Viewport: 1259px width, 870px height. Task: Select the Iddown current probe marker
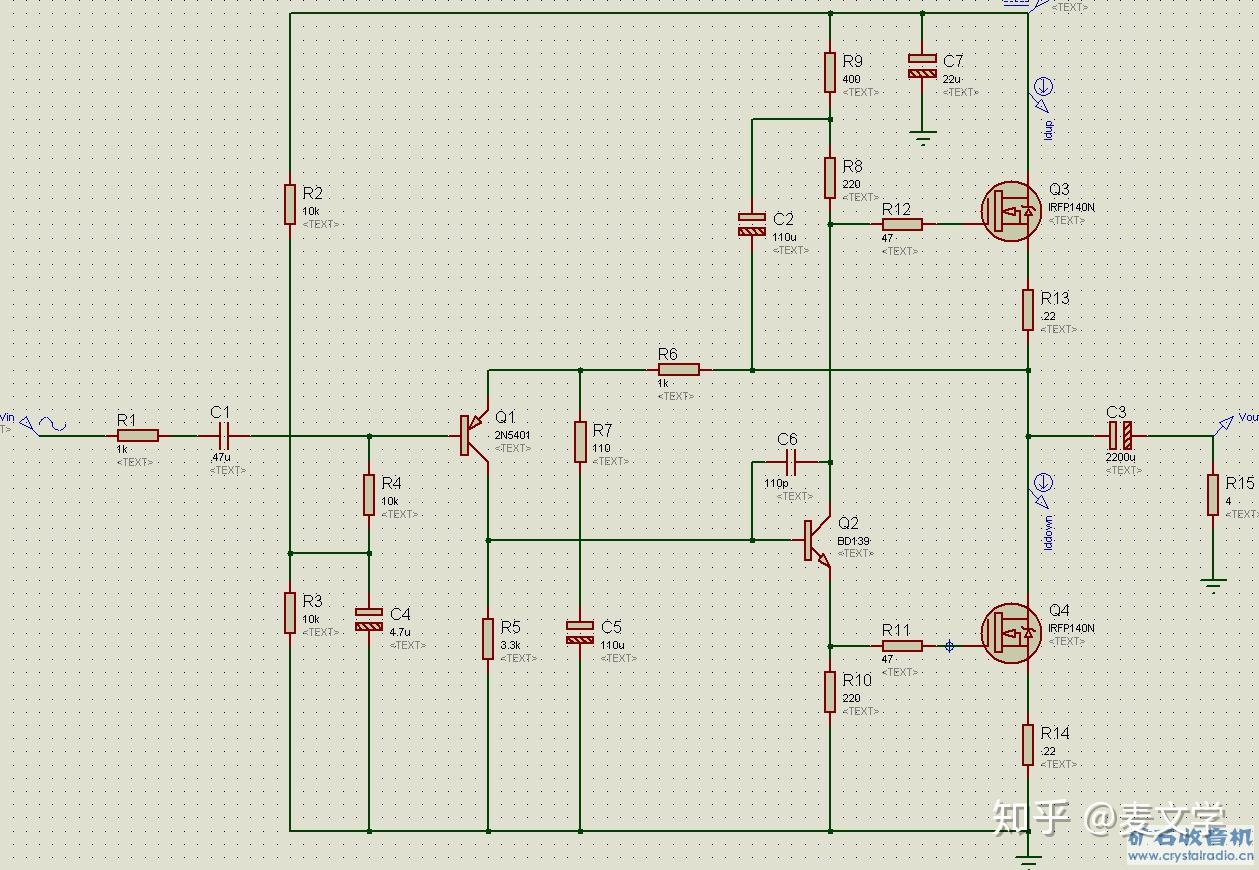1042,489
